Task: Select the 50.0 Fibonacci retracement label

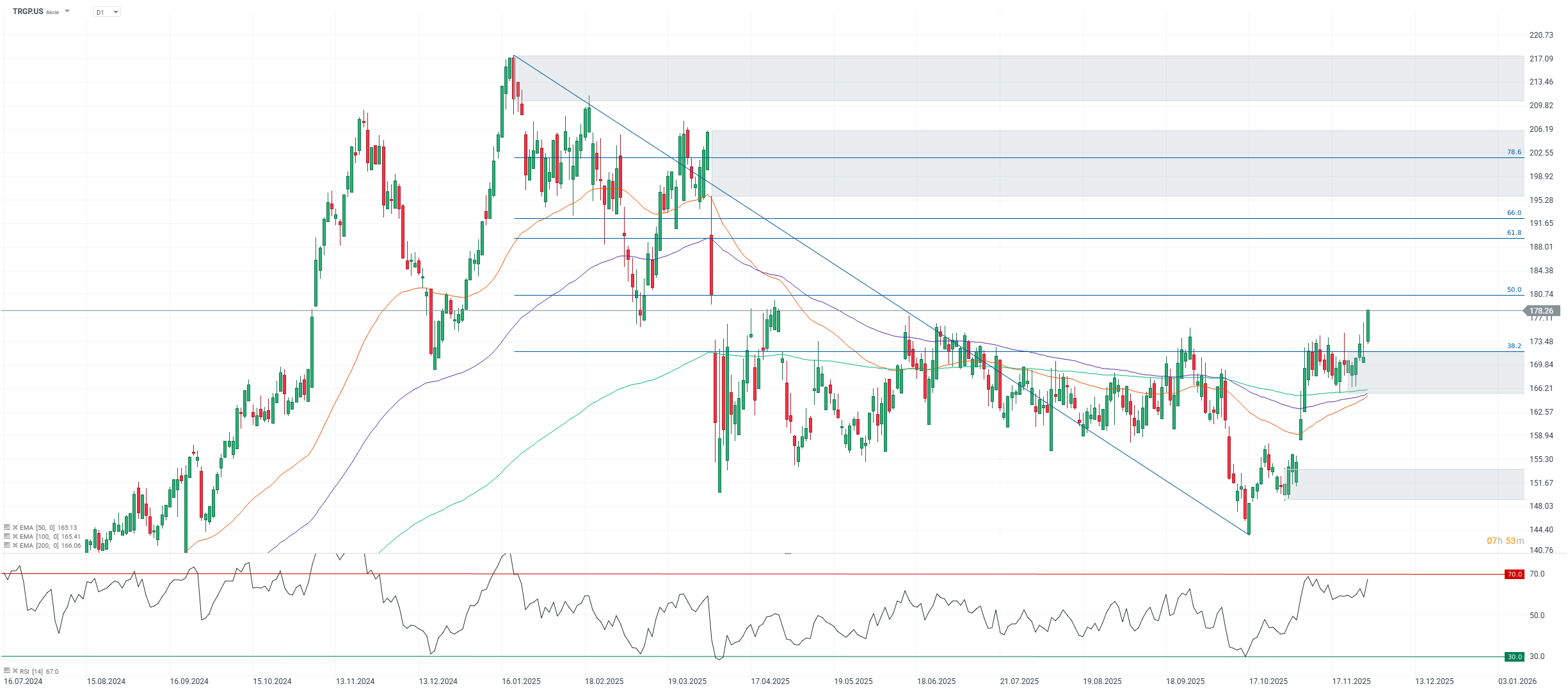Action: click(1514, 290)
